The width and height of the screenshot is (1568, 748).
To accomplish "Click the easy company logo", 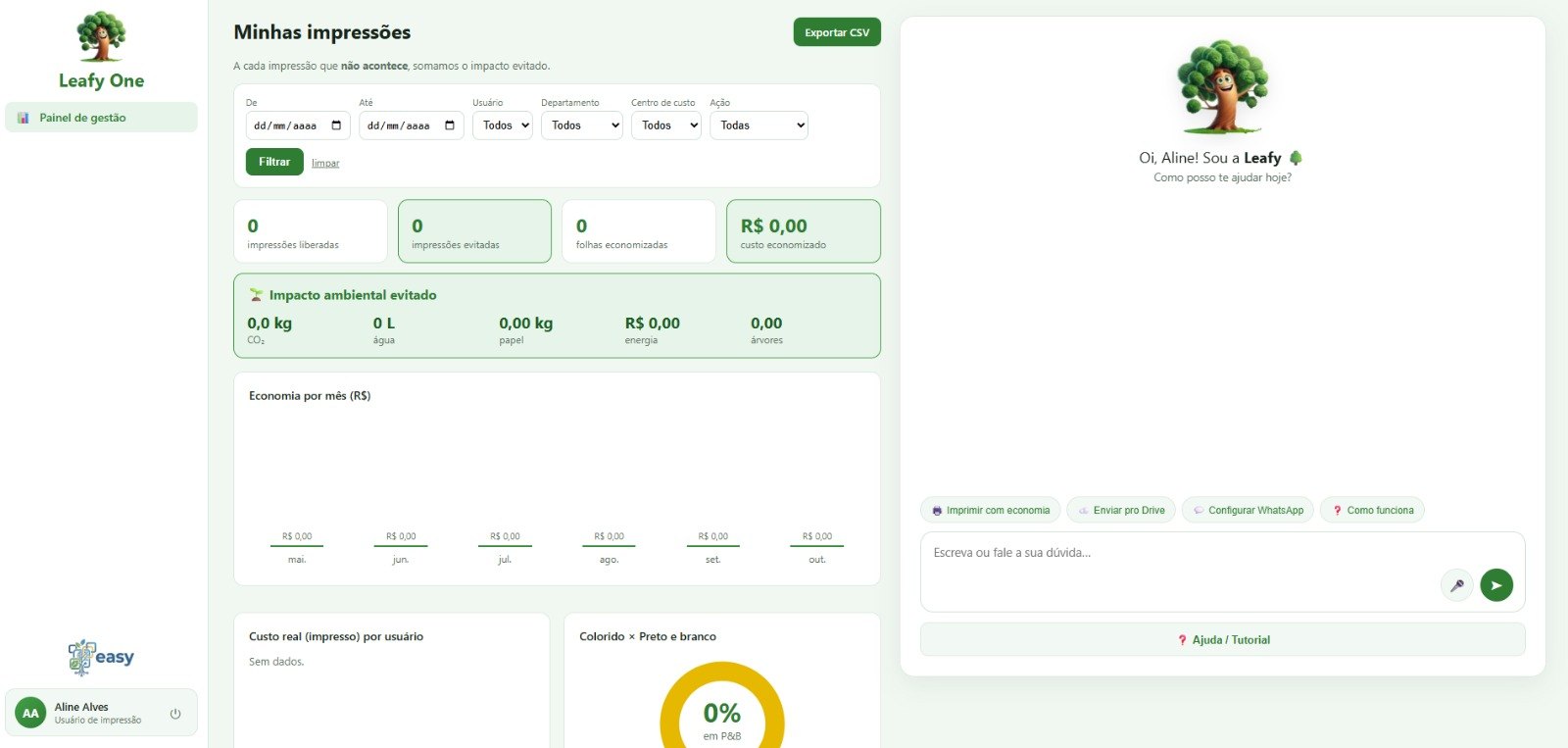I will point(101,658).
